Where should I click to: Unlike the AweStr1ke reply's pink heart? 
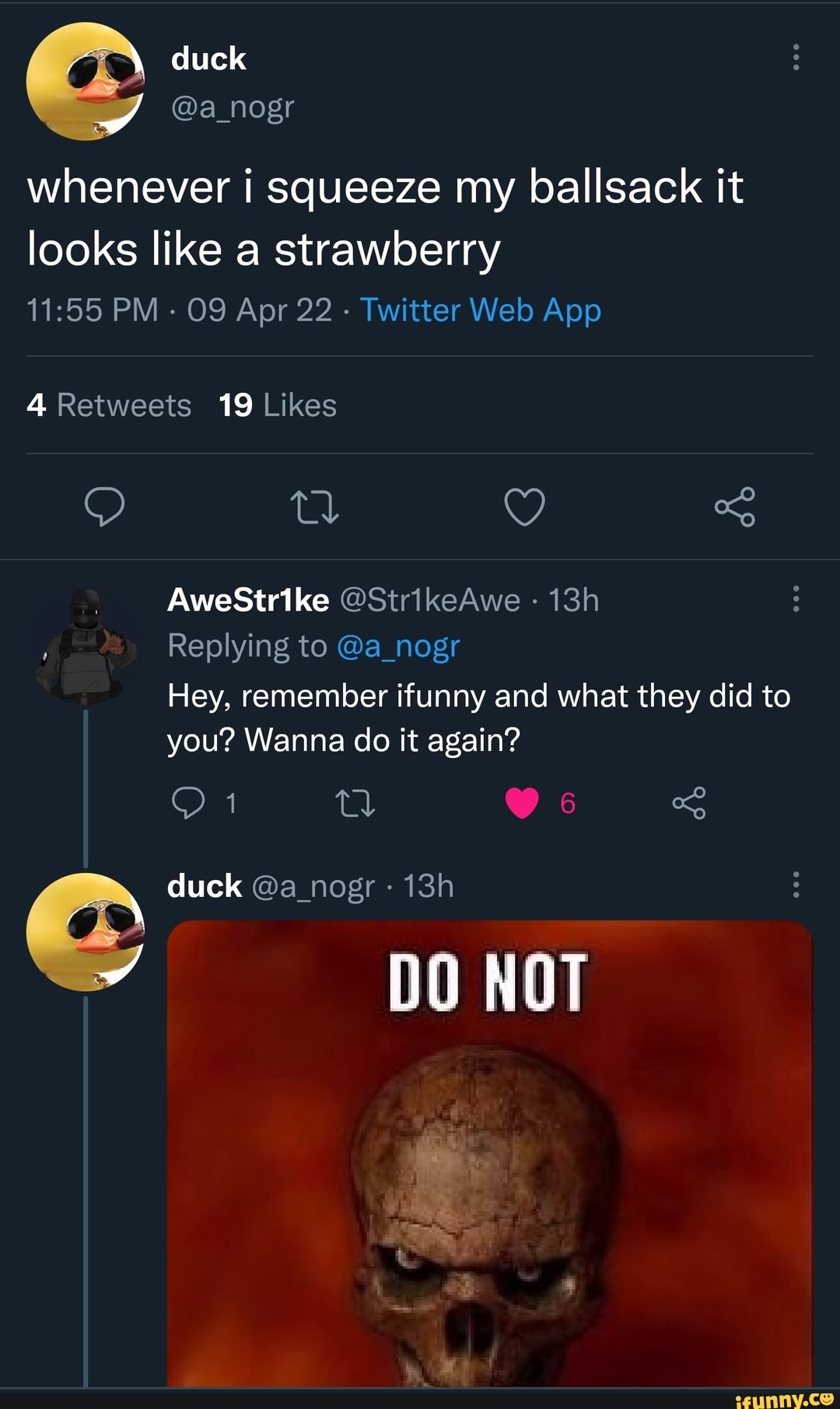[522, 803]
